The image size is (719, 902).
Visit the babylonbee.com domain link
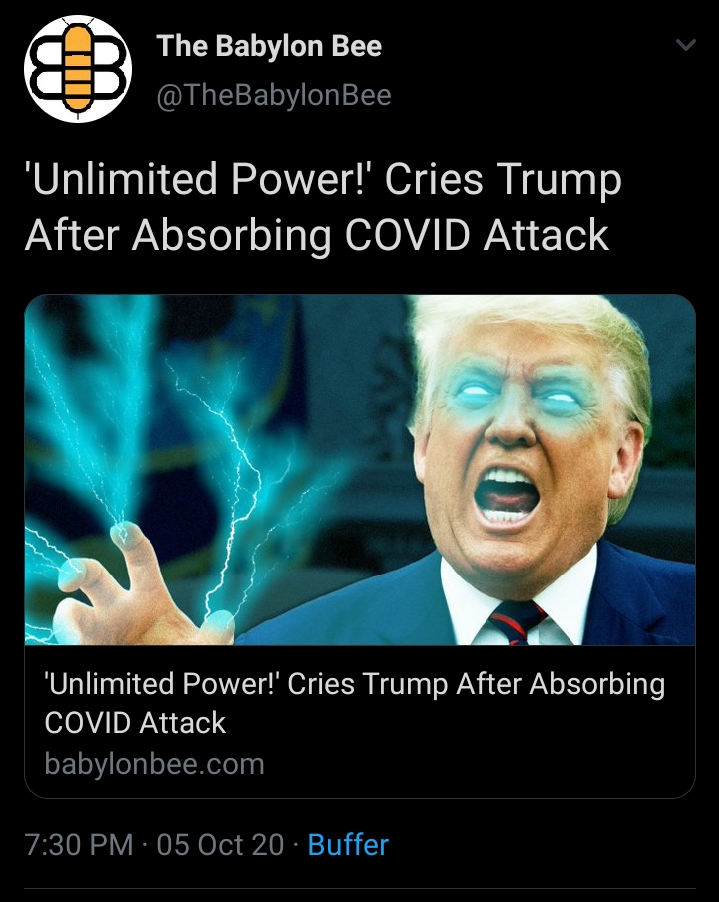pyautogui.click(x=154, y=764)
